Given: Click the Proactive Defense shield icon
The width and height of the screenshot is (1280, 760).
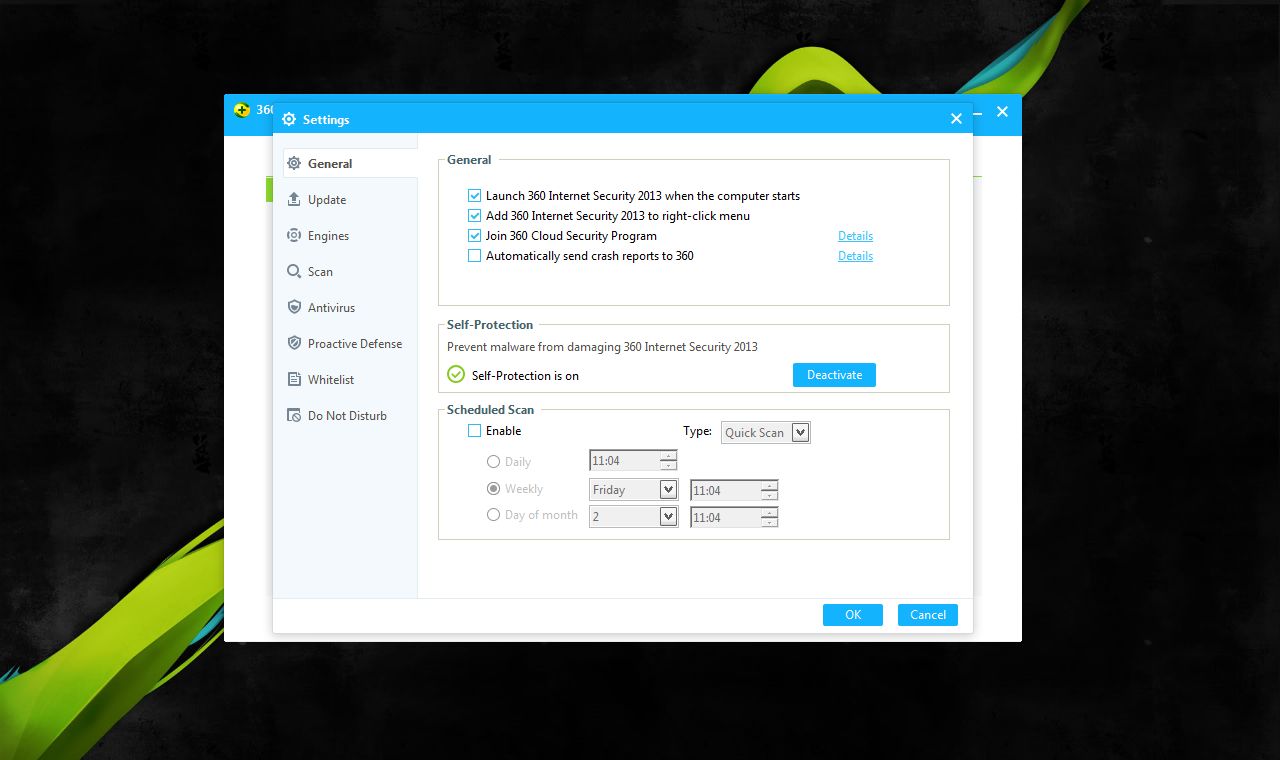Looking at the screenshot, I should coord(294,343).
